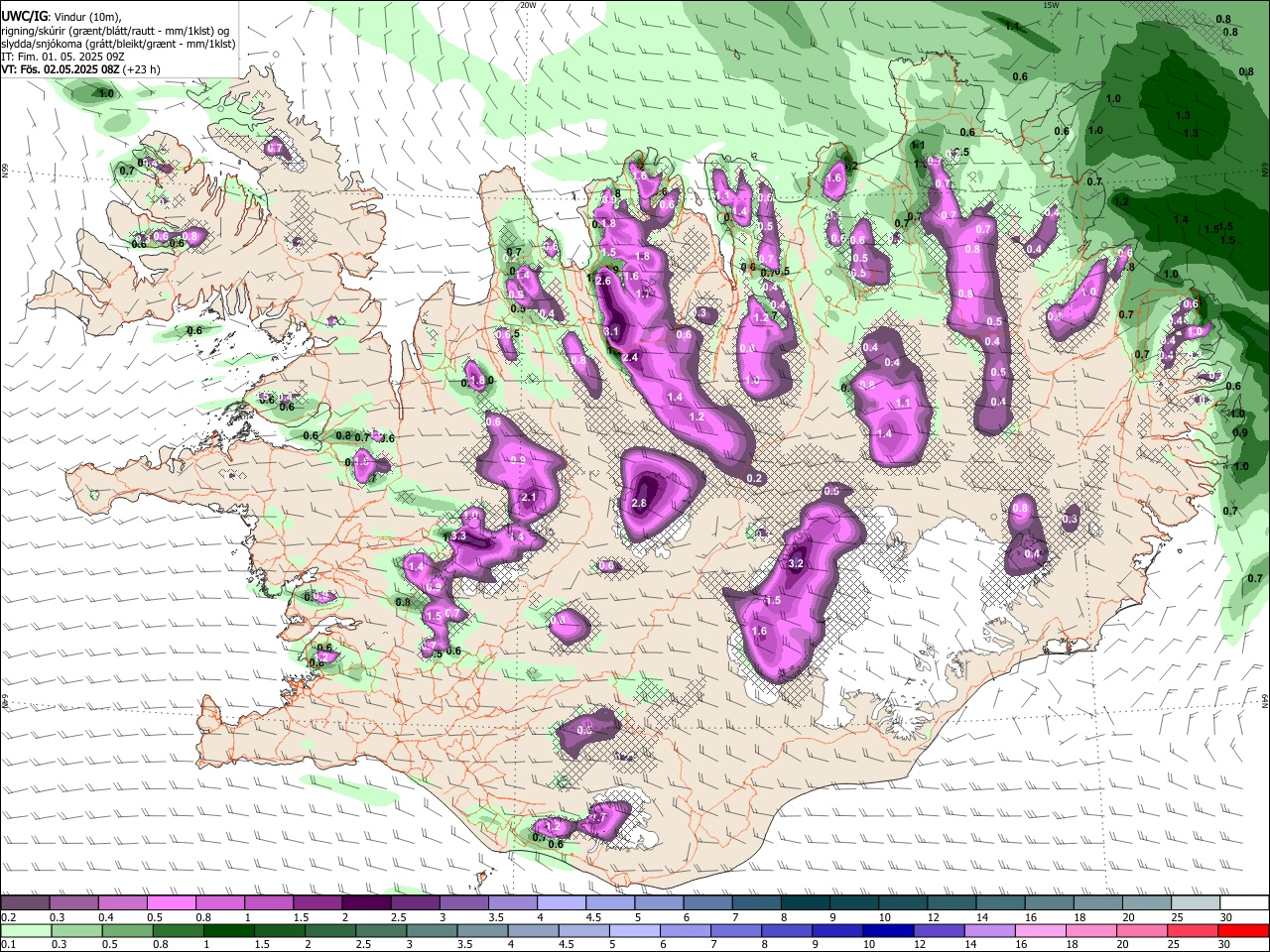Click the darkest green 1–1.5 rain legend swatch
The image size is (1270, 952).
point(228,930)
